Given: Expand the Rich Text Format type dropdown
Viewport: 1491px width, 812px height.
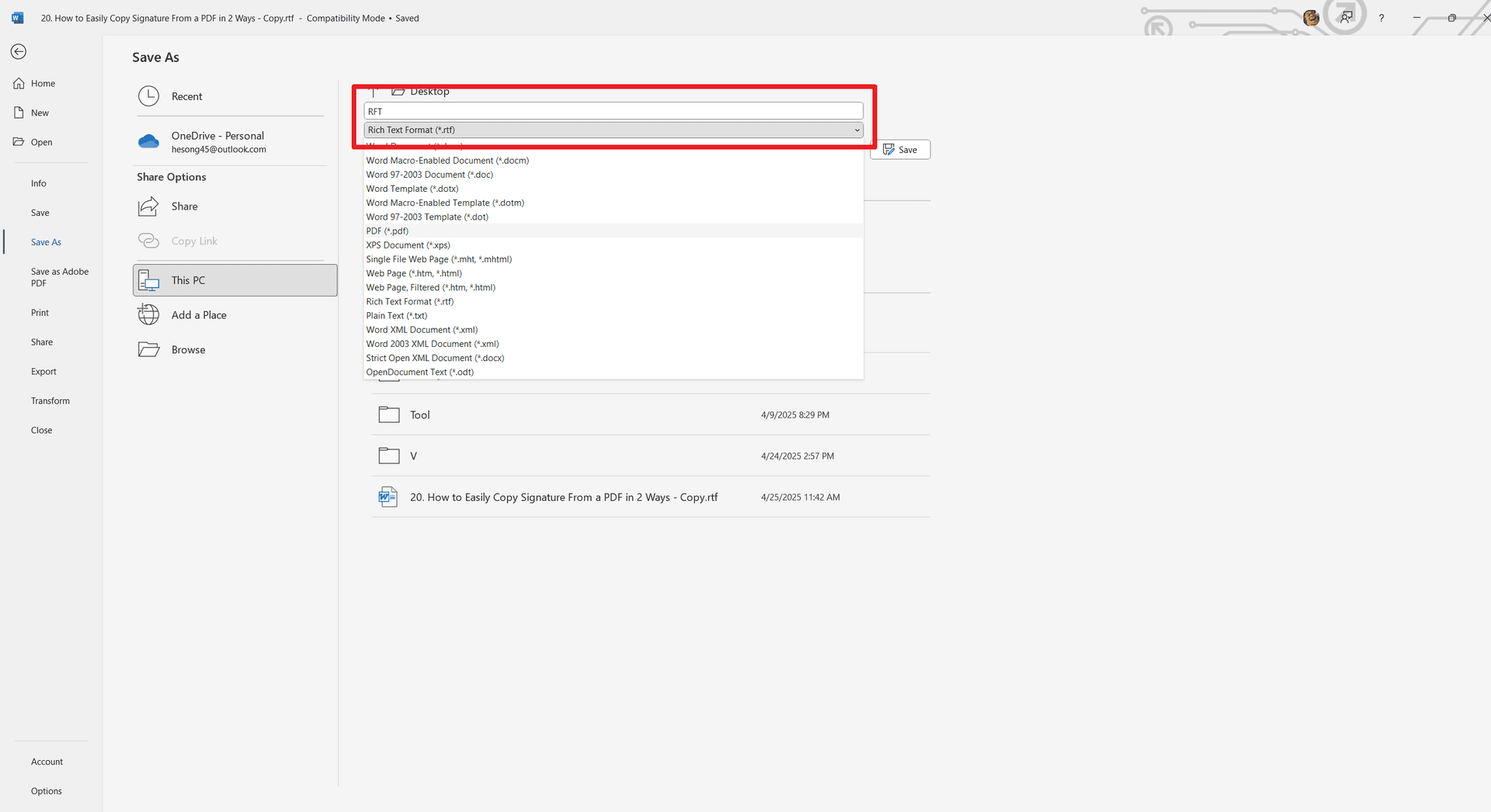Looking at the screenshot, I should (857, 130).
